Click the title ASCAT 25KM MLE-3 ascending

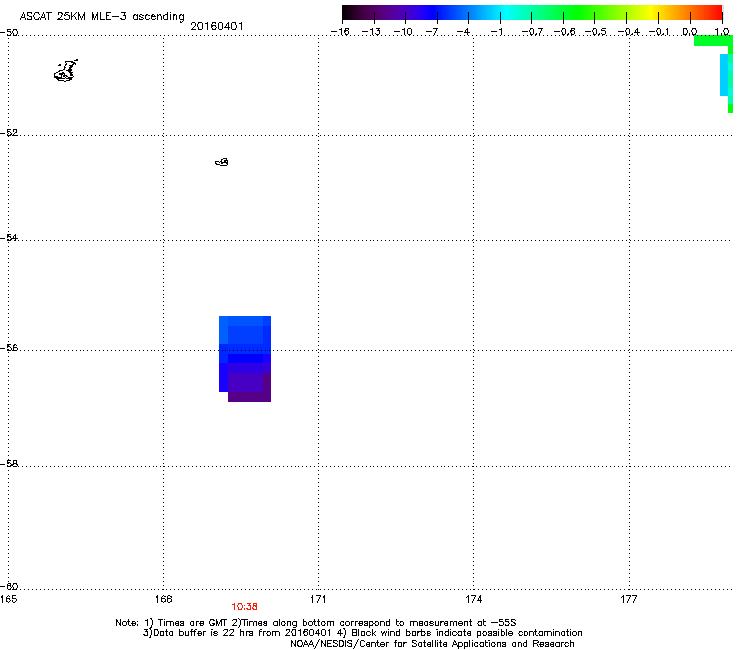pyautogui.click(x=102, y=17)
